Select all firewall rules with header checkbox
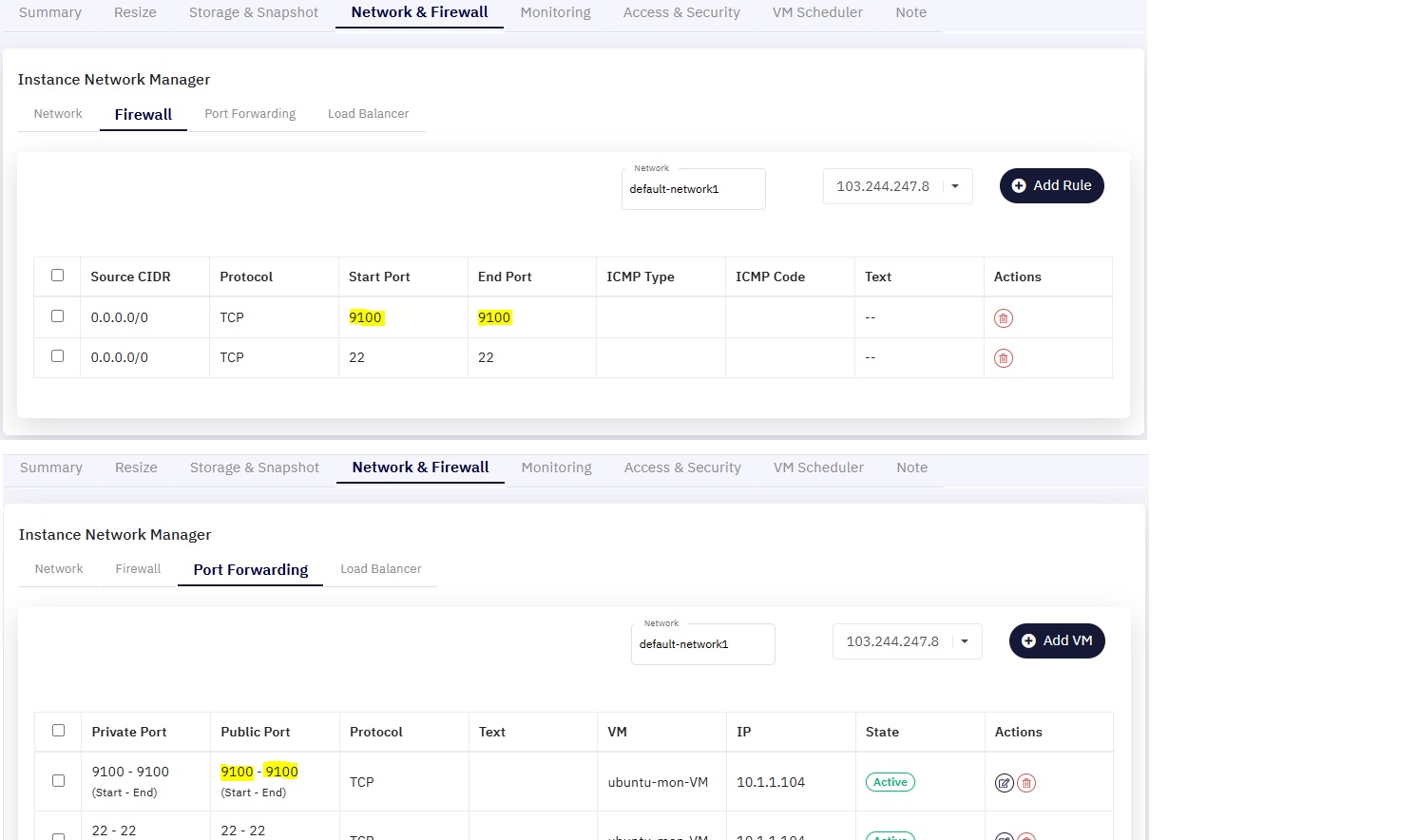 [x=57, y=276]
